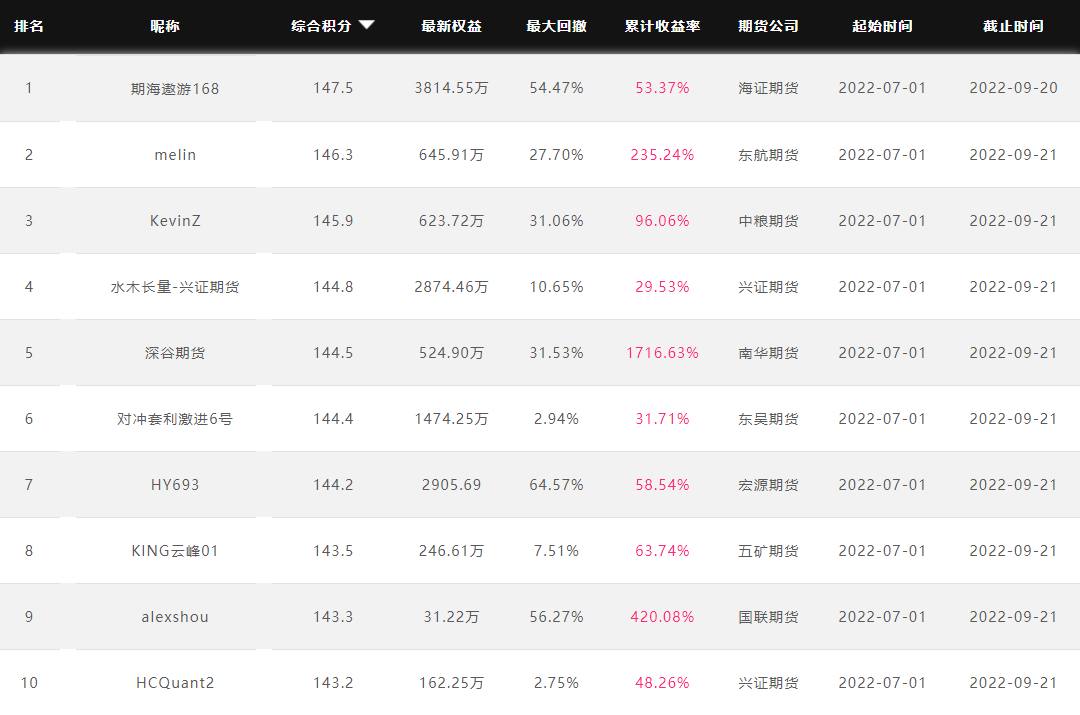
Task: Open nickname alexshou
Action: coord(175,617)
